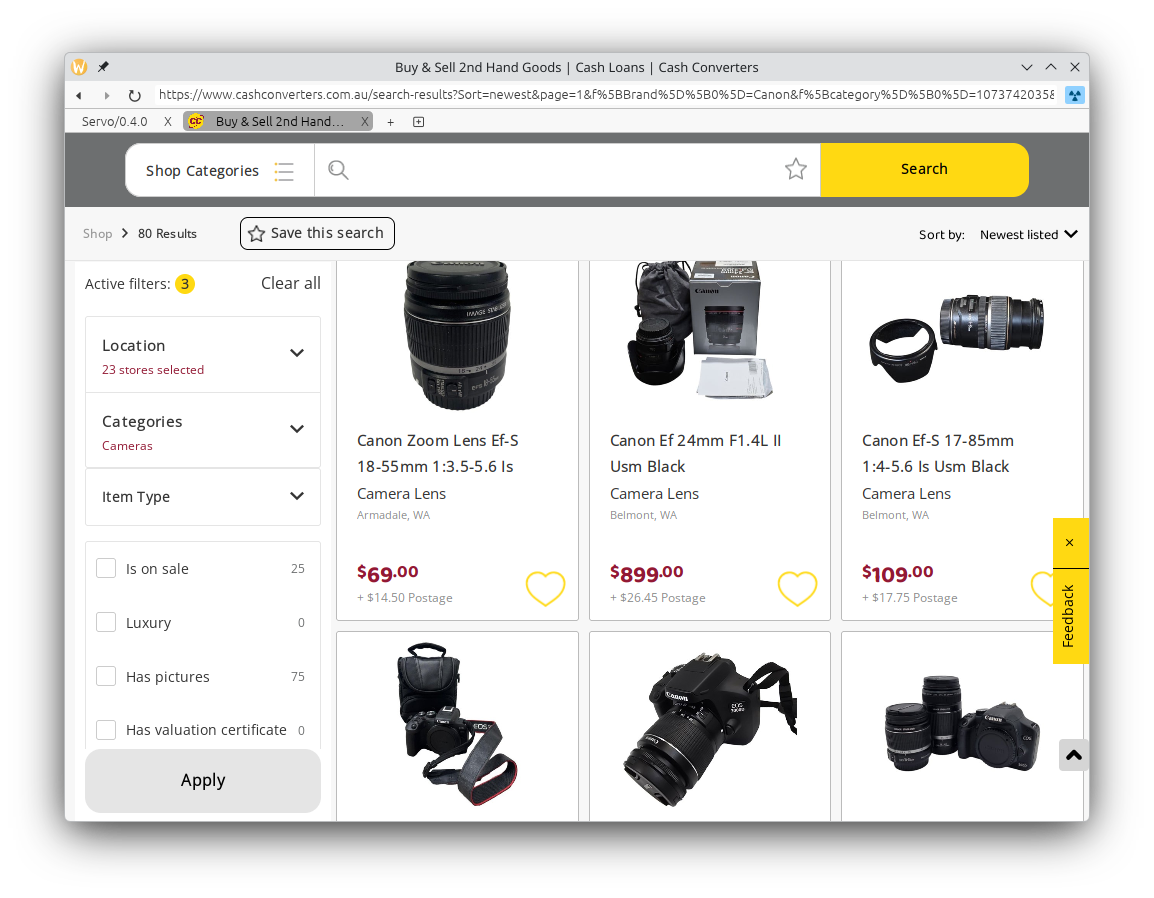Click the breadcrumb arrow after Shop
Image resolution: width=1154 pixels, height=898 pixels.
124,233
